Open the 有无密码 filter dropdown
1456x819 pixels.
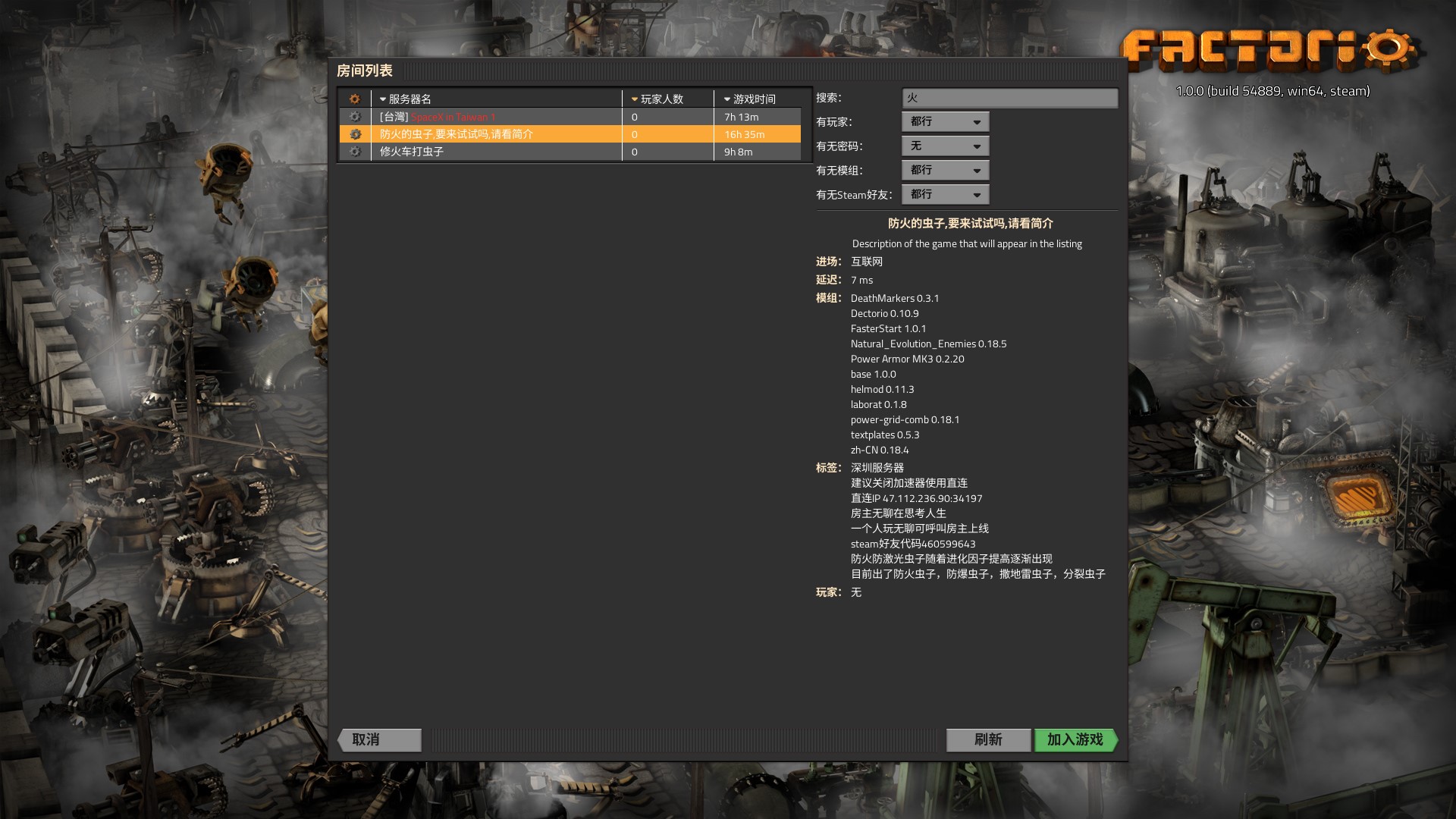pyautogui.click(x=945, y=146)
